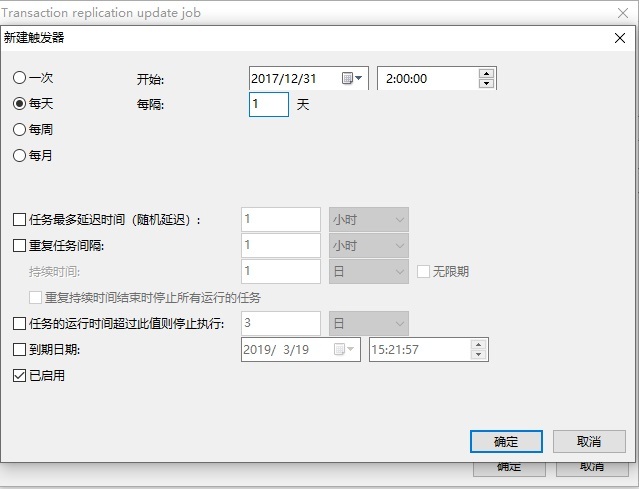Enable 任务的运行时间超过此值则停止执行 checkbox

19,324
